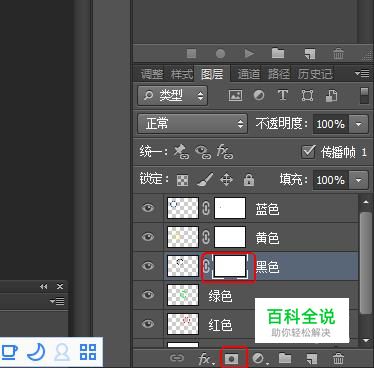Filter for smart objects
Screen dimensions: 374x368
(x=331, y=96)
